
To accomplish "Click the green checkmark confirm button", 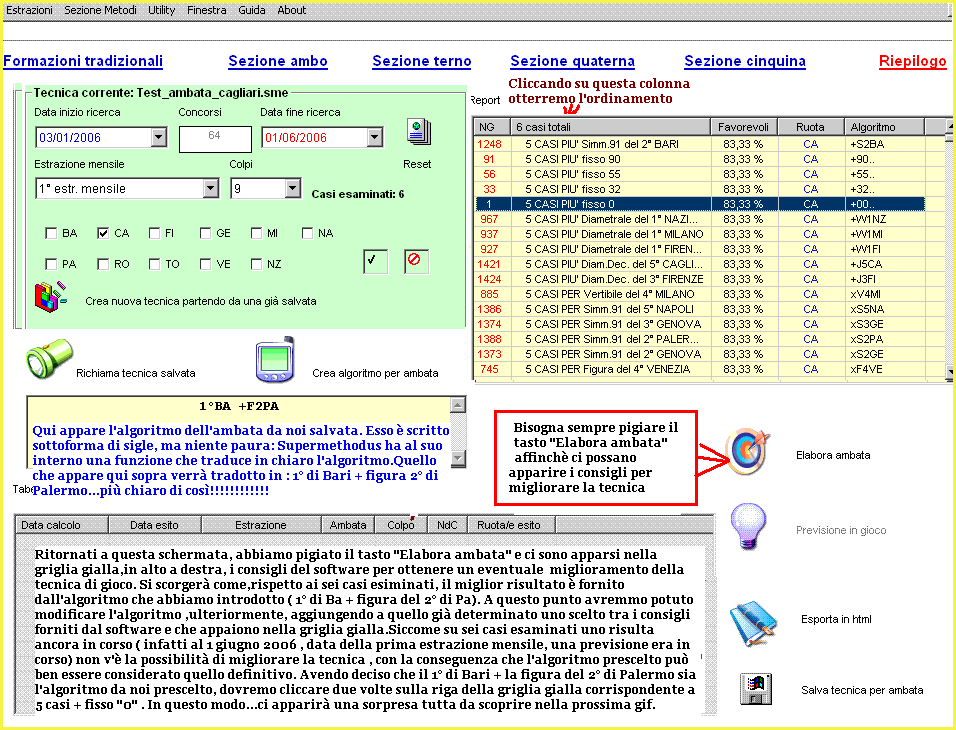I will (x=375, y=261).
